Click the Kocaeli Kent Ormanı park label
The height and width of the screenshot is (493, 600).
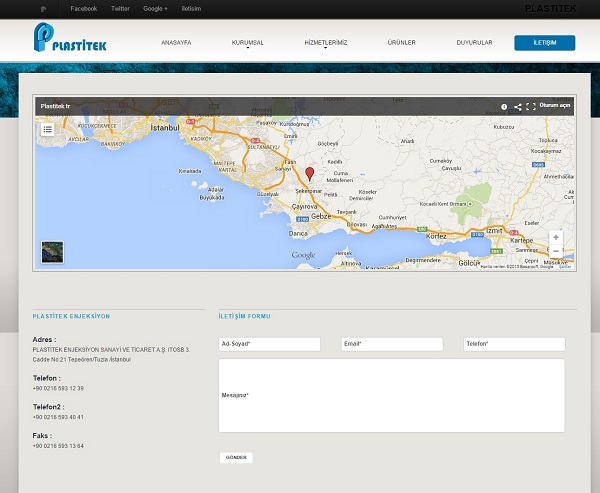point(443,204)
